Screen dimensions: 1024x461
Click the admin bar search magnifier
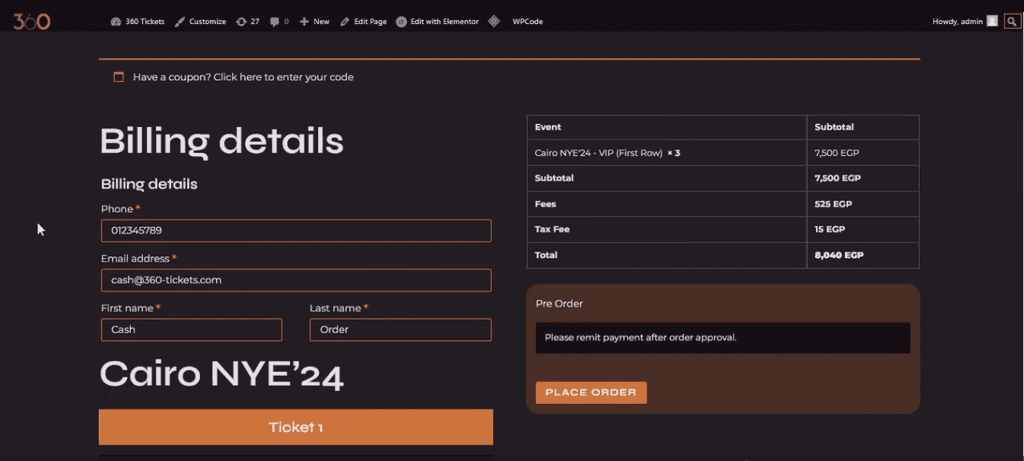[1012, 22]
